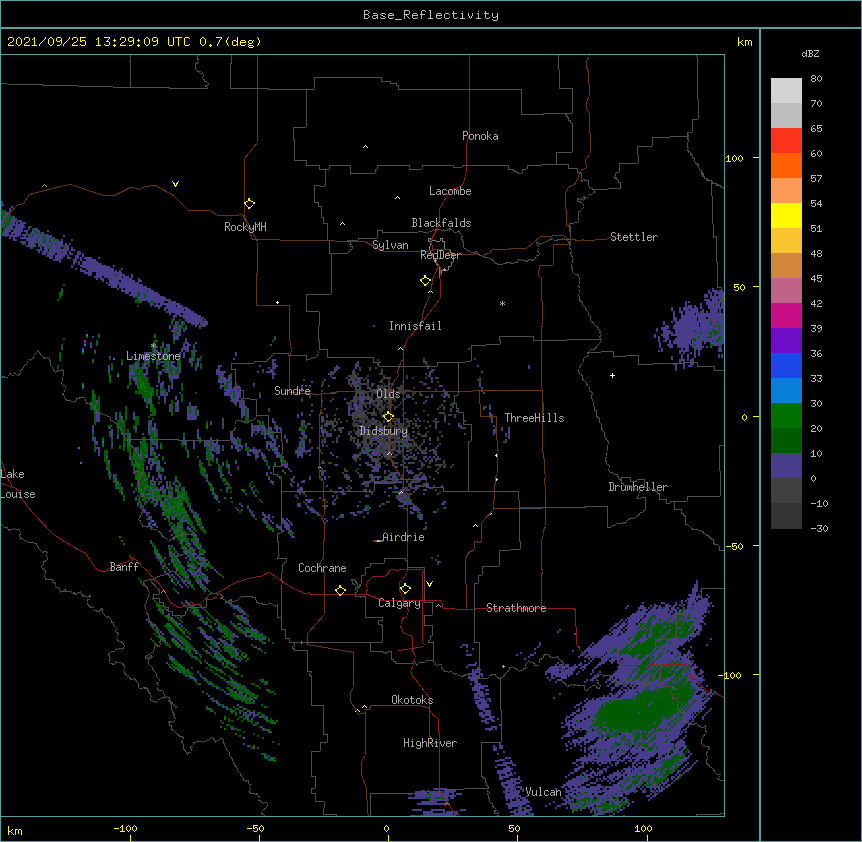Screen dimensions: 862x842
Task: Click the 10 dBZ indigo legend swatch
Action: [x=786, y=465]
